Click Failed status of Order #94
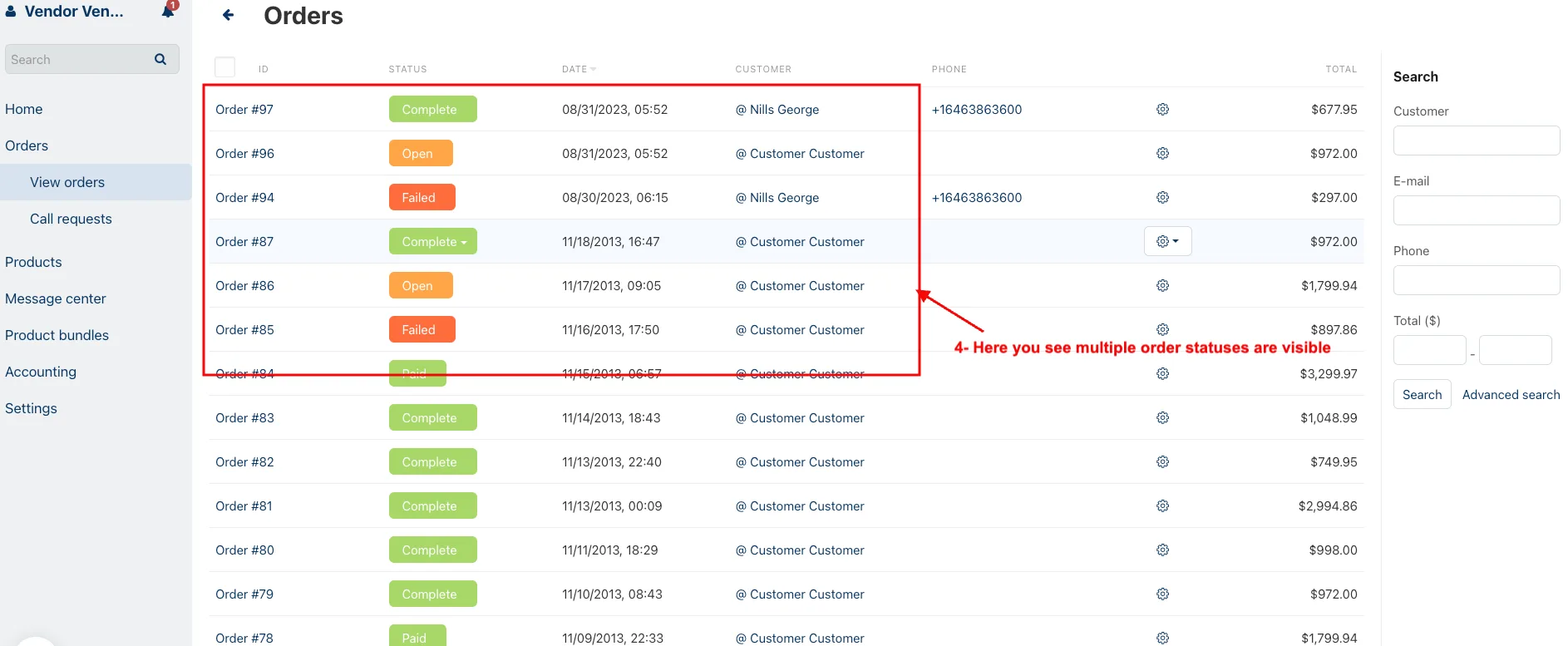This screenshot has height=646, width=1568. pyautogui.click(x=422, y=197)
